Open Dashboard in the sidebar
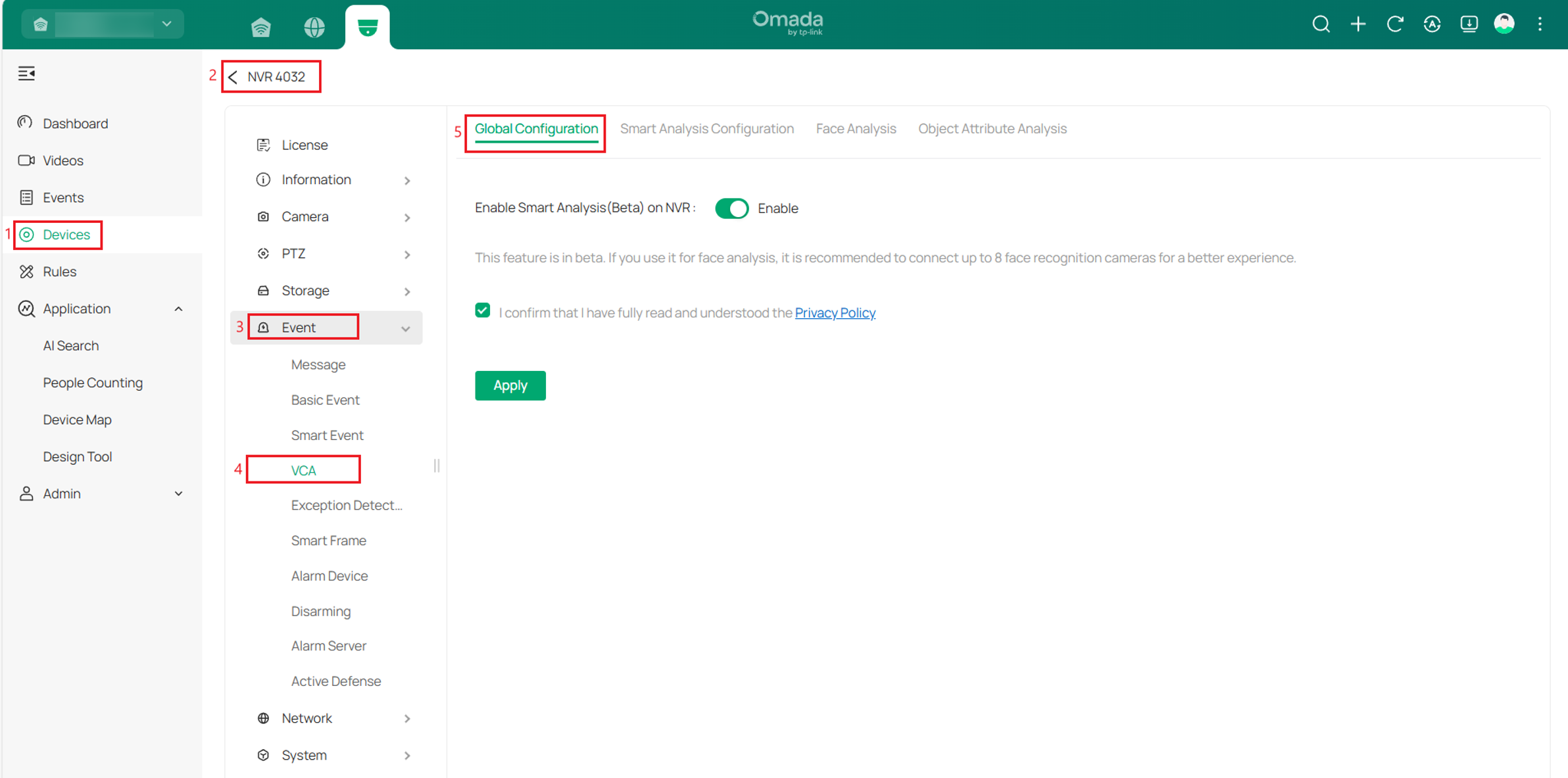Screen dimensions: 1568x778 [75, 124]
